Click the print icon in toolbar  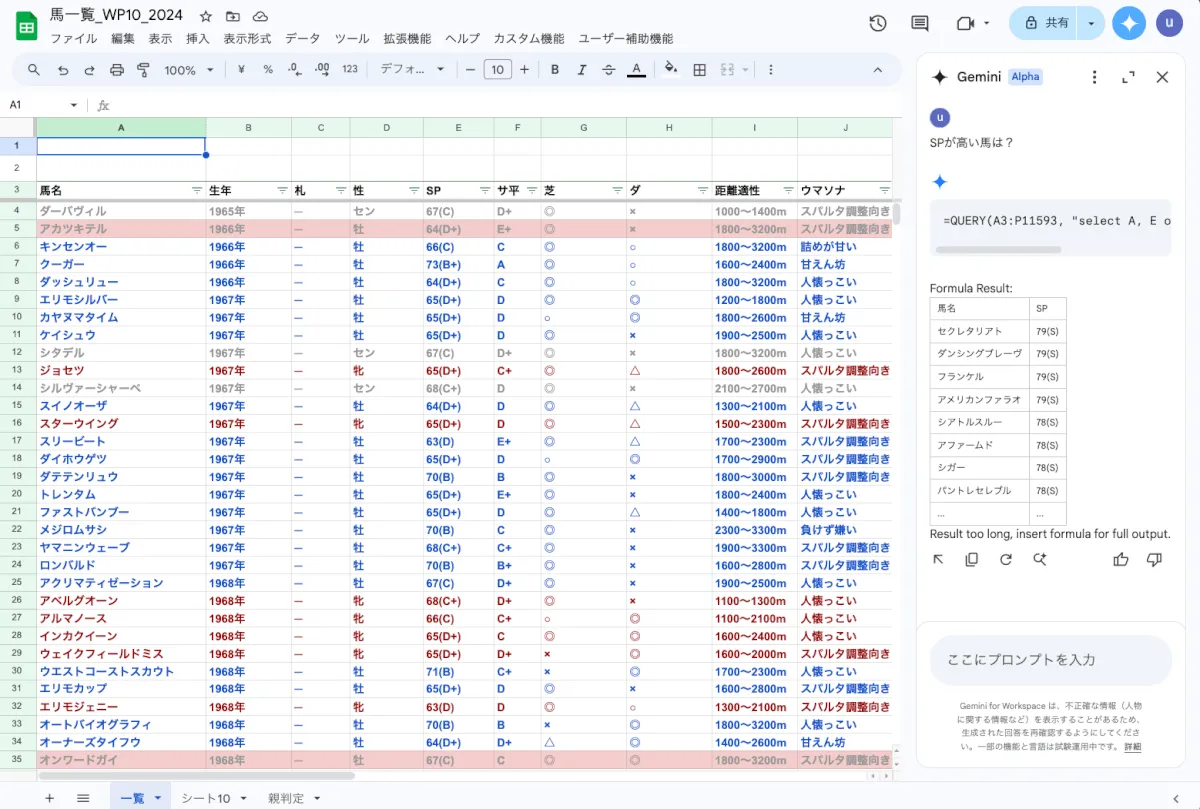tap(117, 70)
